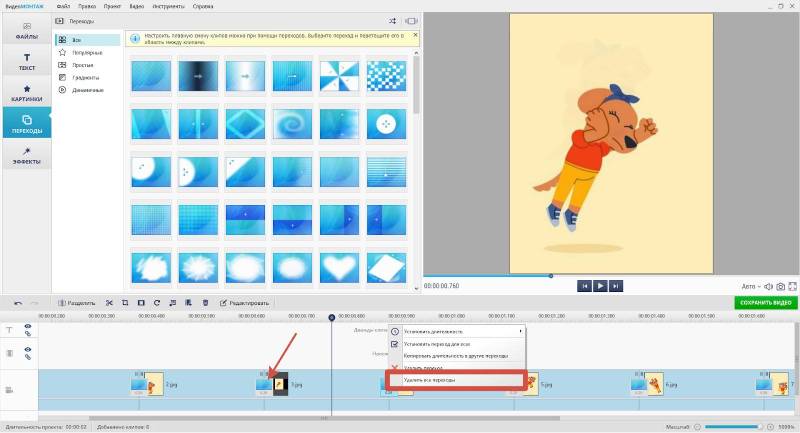Select the ПЕРЕХОДЫ section in sidebar
The image size is (800, 433).
click(27, 123)
